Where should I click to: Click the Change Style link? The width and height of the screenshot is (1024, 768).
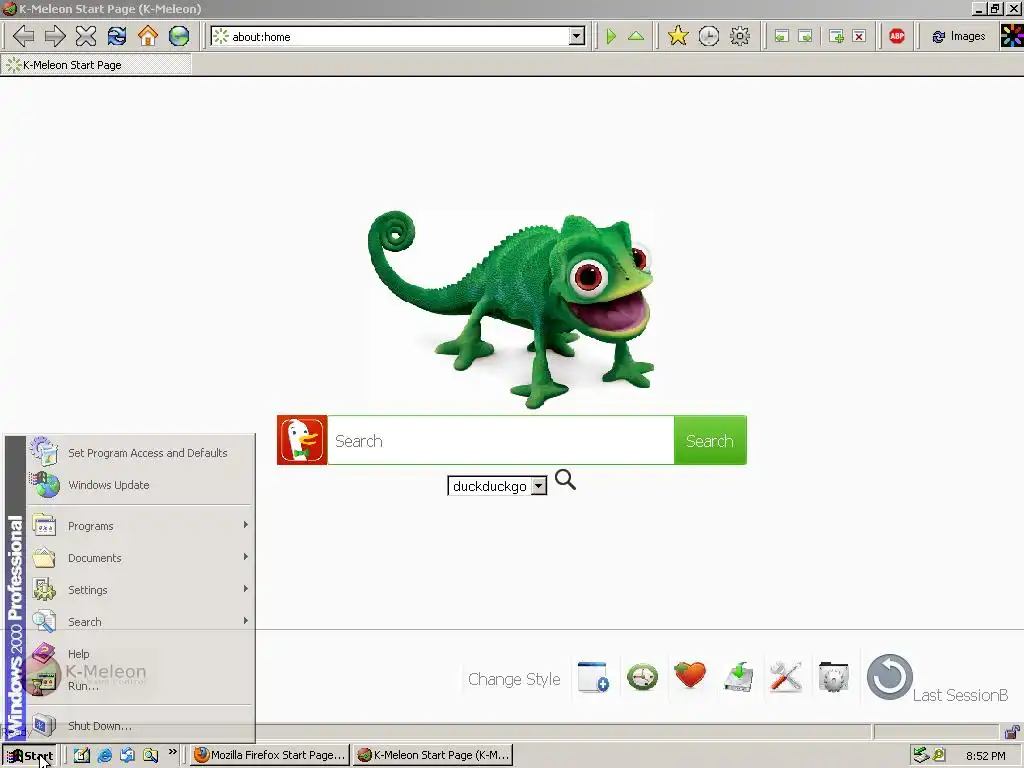point(514,679)
